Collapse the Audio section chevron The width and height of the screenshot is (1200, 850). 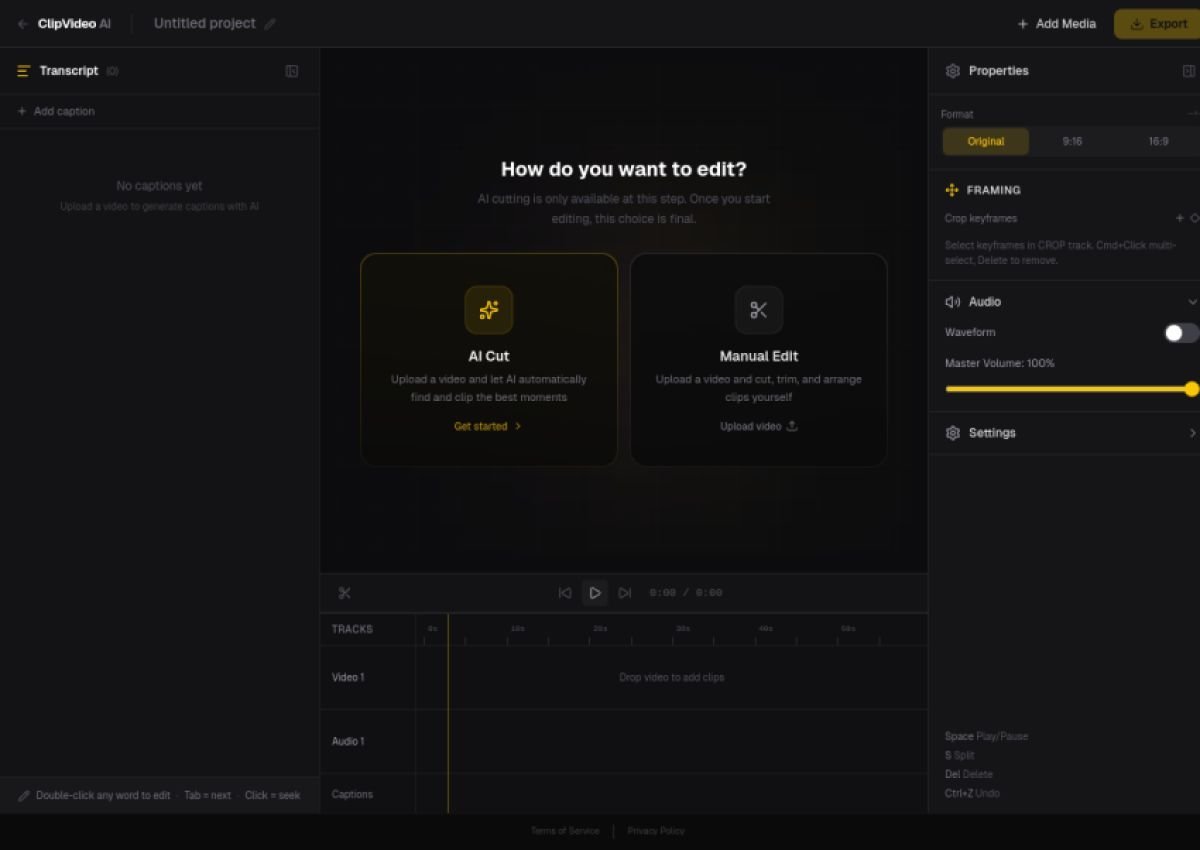coord(1192,302)
